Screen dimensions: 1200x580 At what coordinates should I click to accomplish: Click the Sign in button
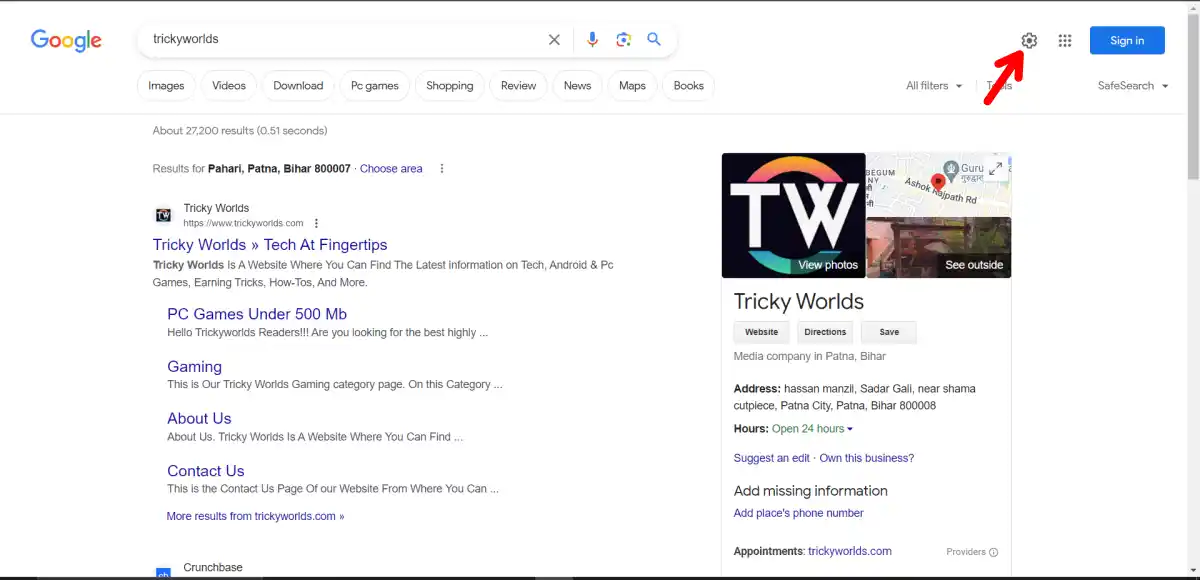click(x=1127, y=40)
